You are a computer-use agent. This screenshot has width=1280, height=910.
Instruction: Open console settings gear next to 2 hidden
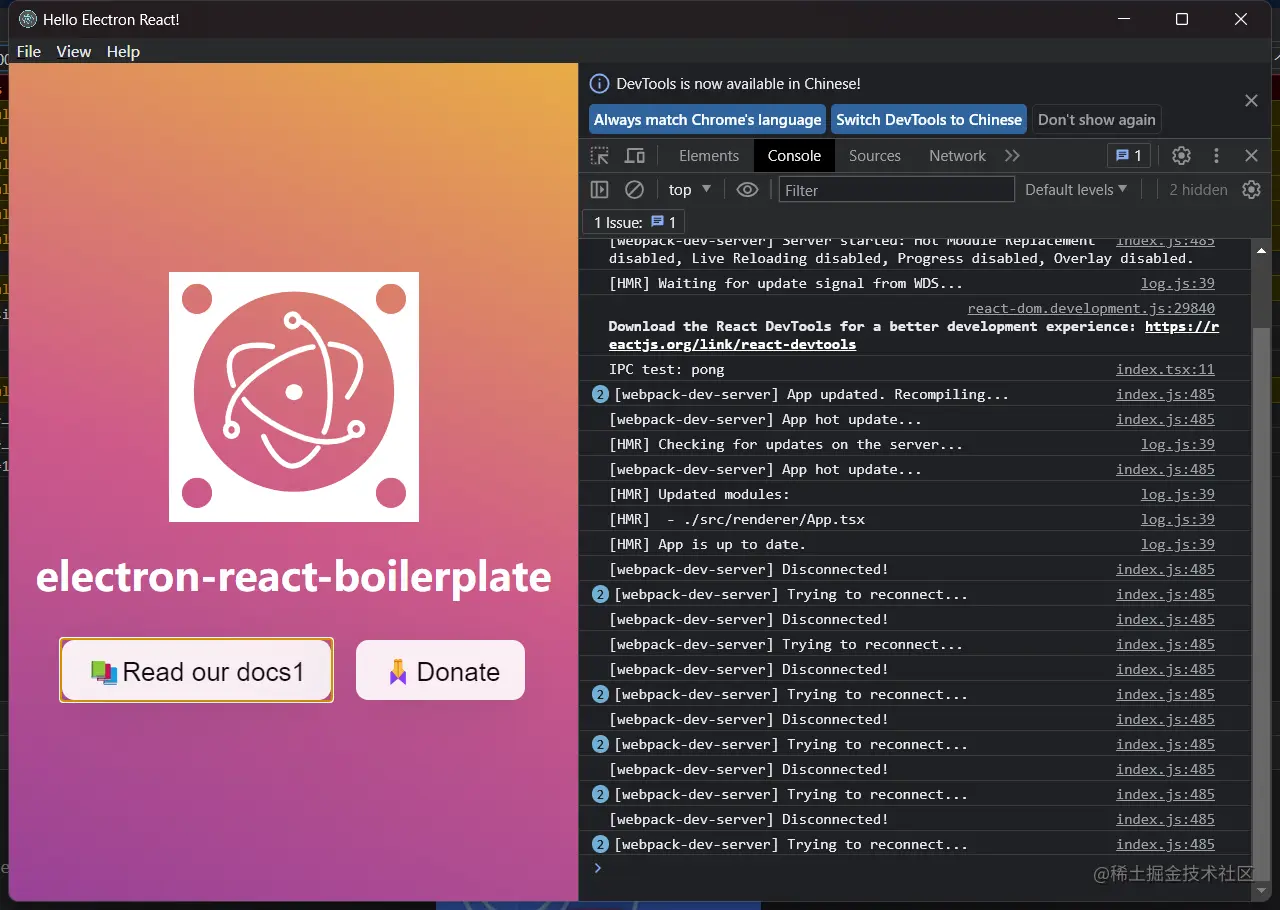tap(1251, 190)
